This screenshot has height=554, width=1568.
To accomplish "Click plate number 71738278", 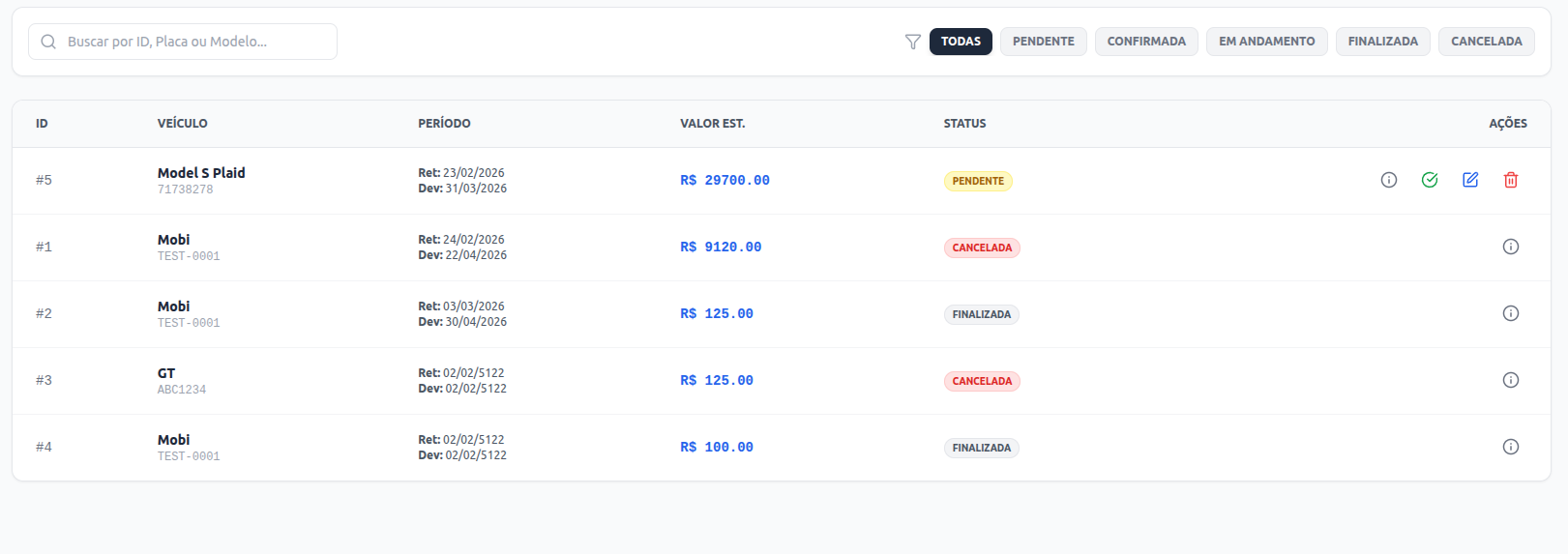I will (186, 190).
